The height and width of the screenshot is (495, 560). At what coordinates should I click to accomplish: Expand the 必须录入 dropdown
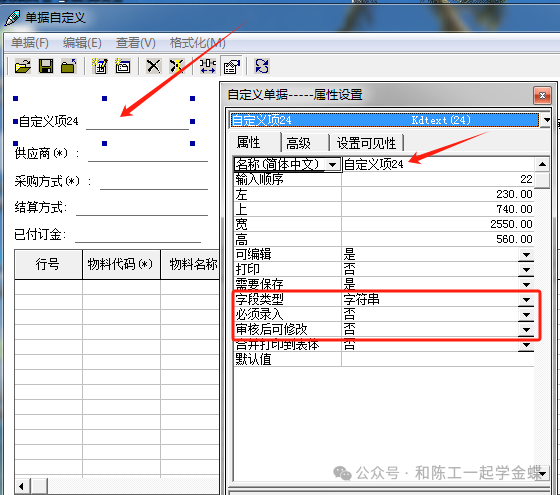pos(526,315)
